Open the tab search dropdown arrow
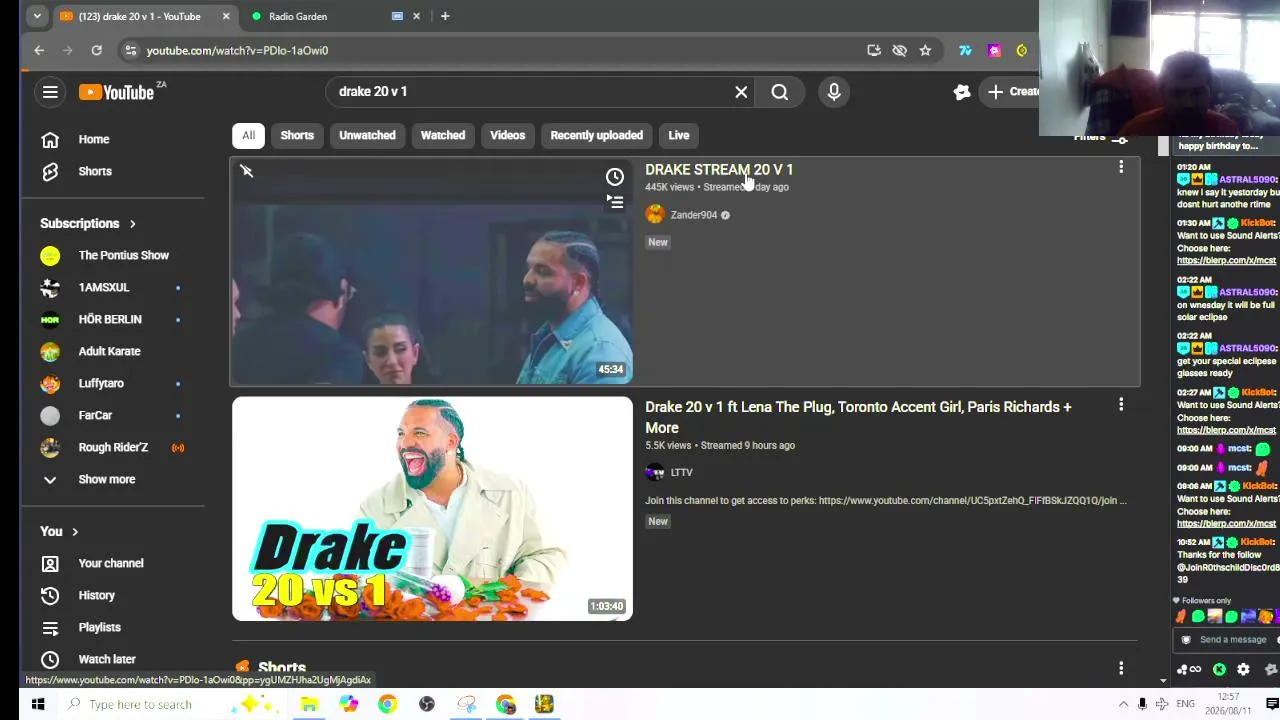 click(37, 16)
